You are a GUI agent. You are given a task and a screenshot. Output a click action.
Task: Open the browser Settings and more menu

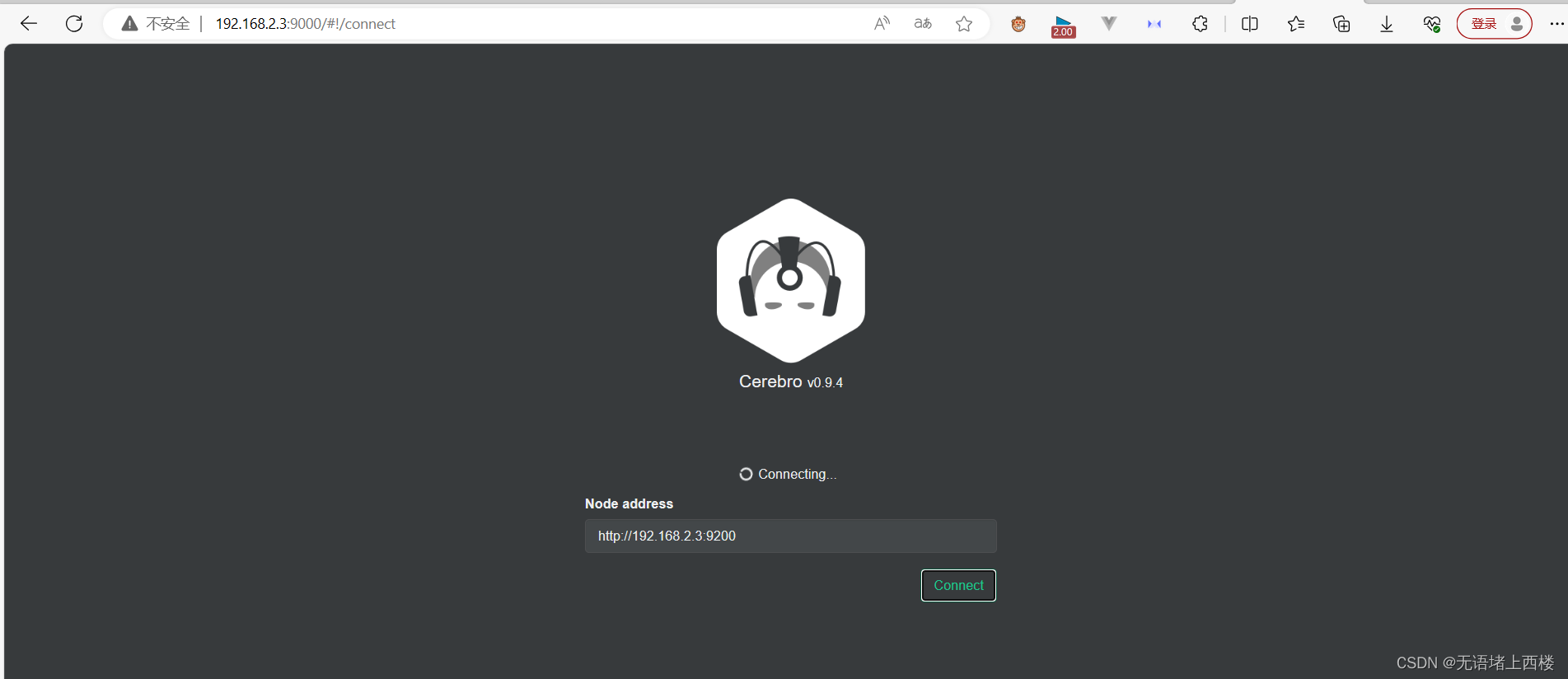coord(1556,24)
